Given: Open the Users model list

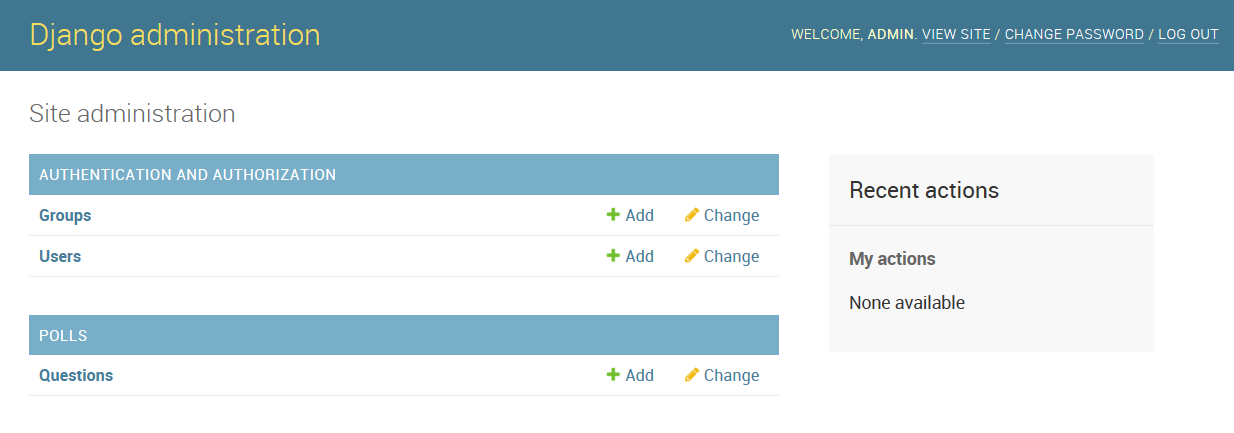Looking at the screenshot, I should click(x=60, y=256).
